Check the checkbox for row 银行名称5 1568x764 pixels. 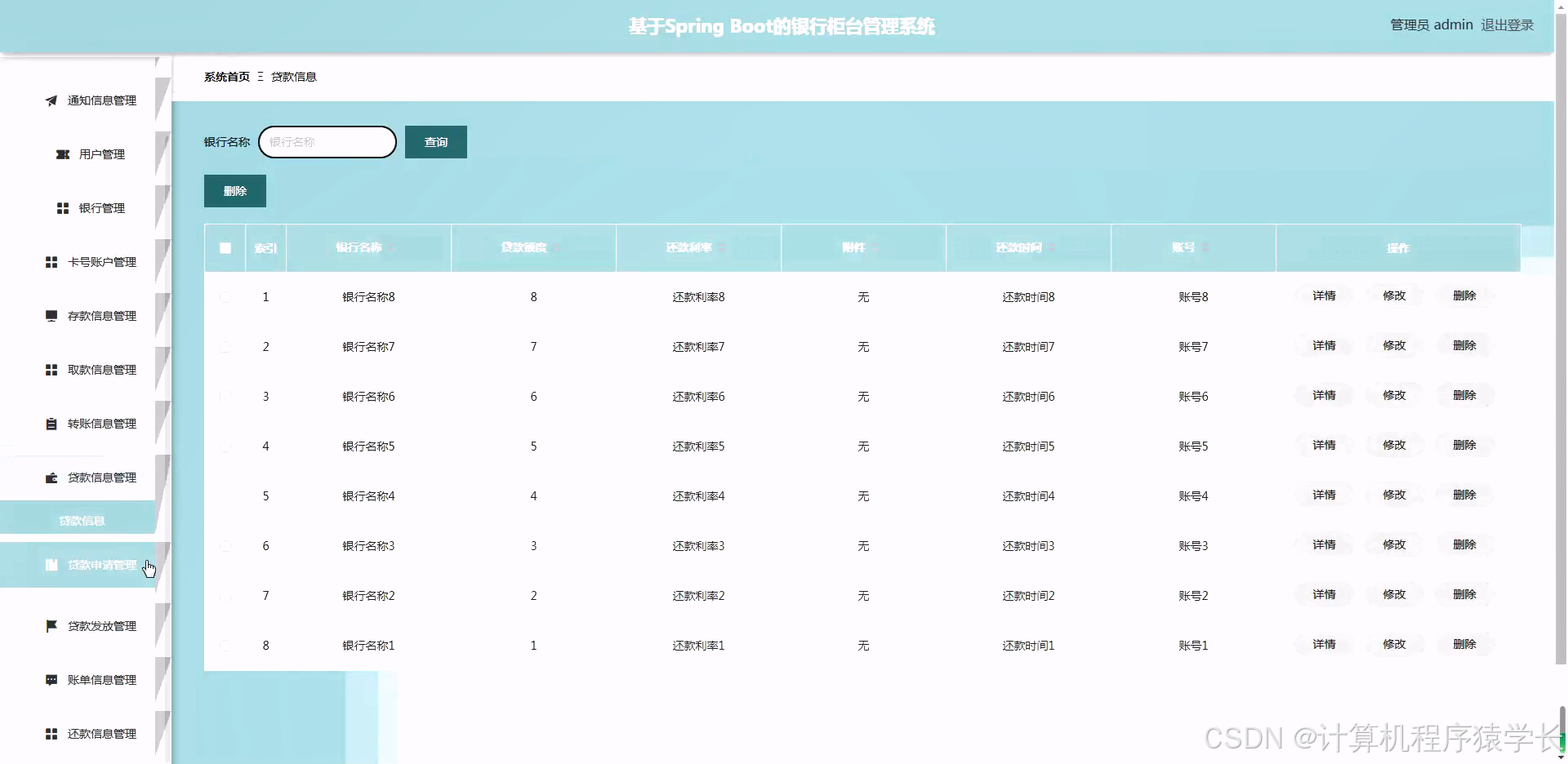[225, 446]
